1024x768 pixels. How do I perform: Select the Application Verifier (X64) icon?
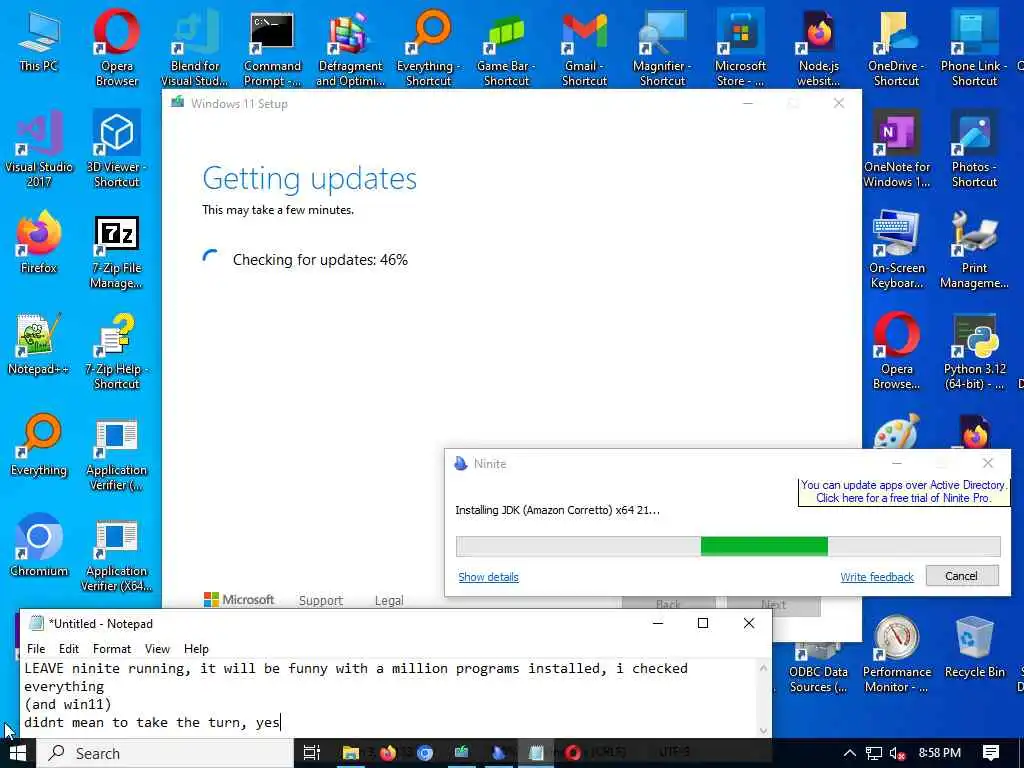pyautogui.click(x=116, y=555)
